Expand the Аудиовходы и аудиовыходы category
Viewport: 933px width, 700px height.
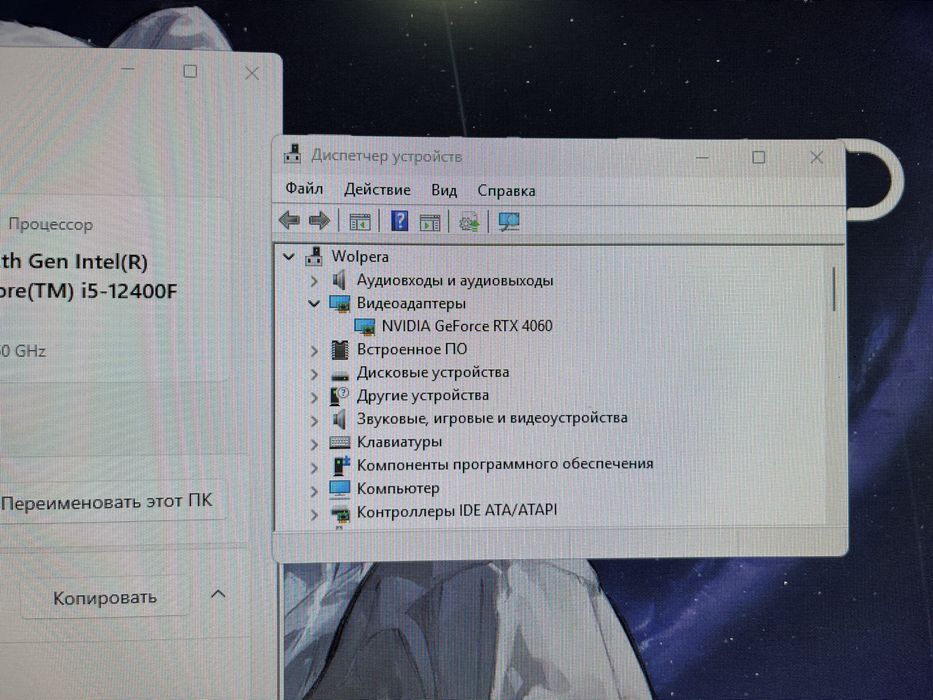314,281
